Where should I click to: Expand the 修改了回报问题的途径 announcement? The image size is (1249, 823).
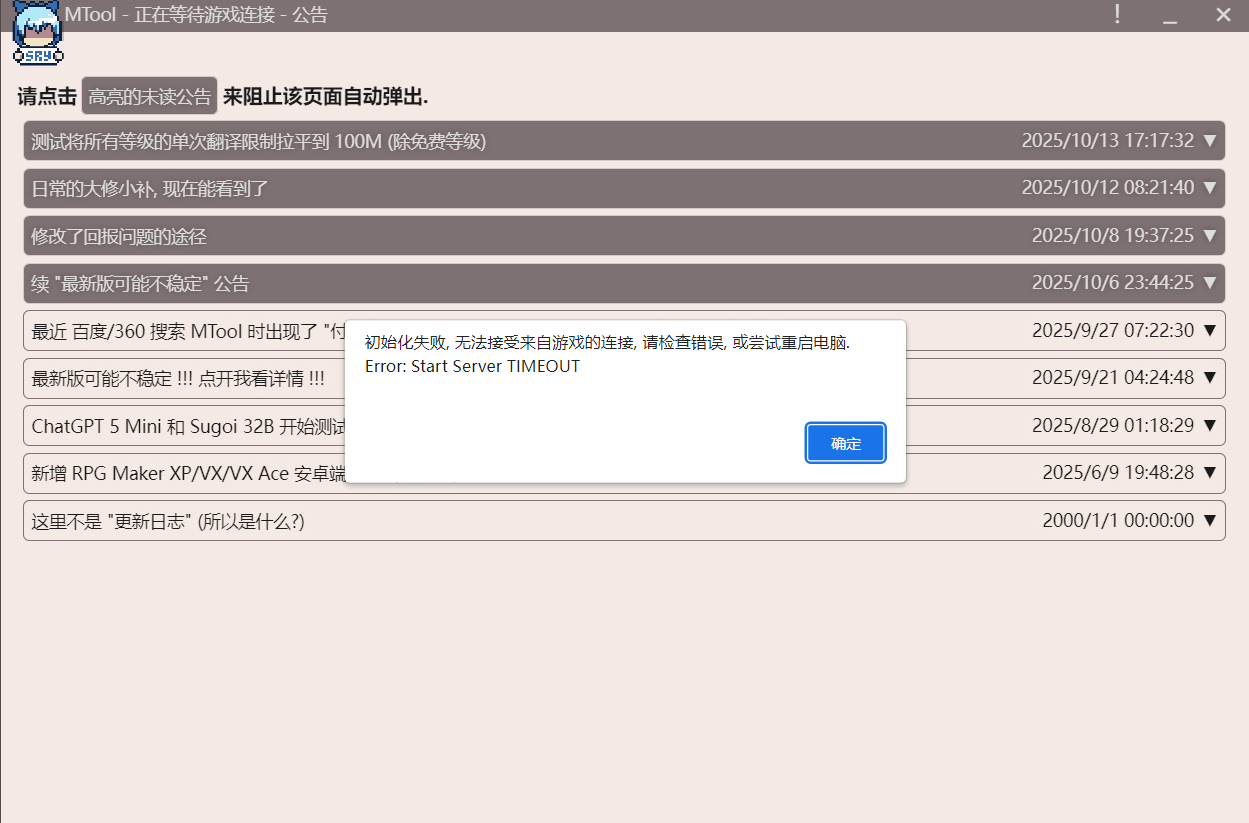point(1209,235)
